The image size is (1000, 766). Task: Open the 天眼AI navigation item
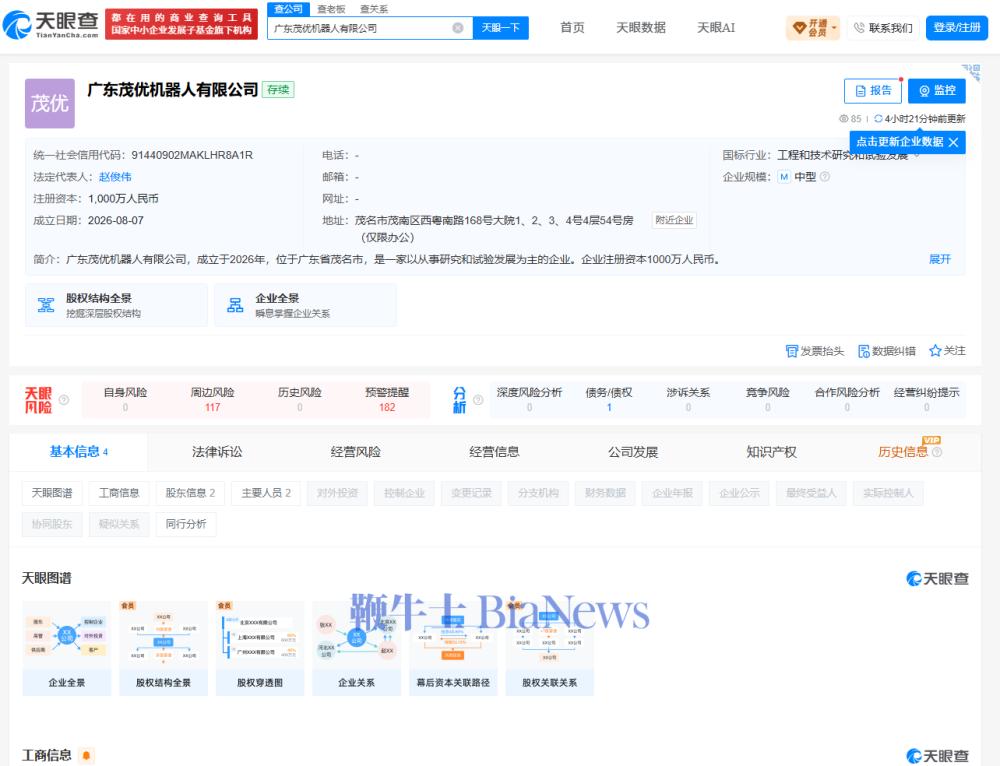click(x=716, y=27)
